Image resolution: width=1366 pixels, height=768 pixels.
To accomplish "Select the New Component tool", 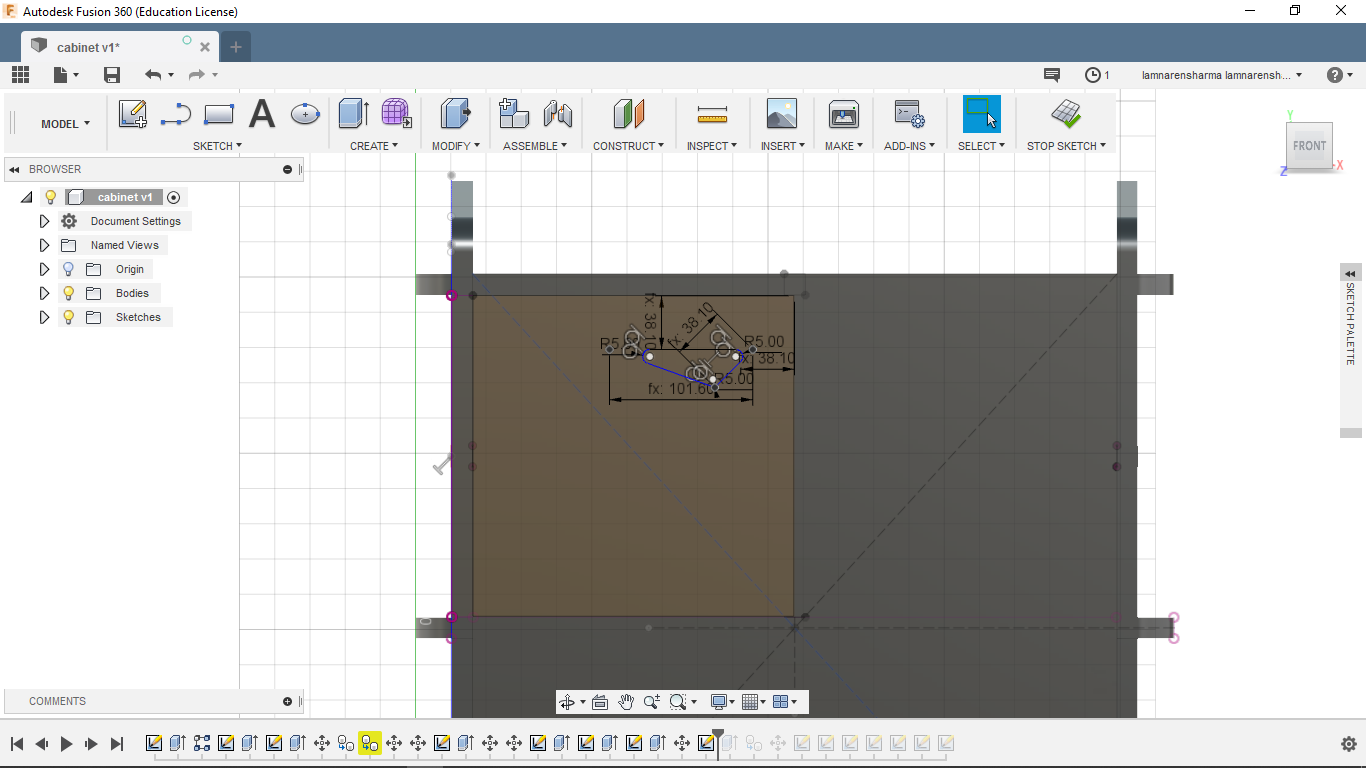I will [x=513, y=114].
